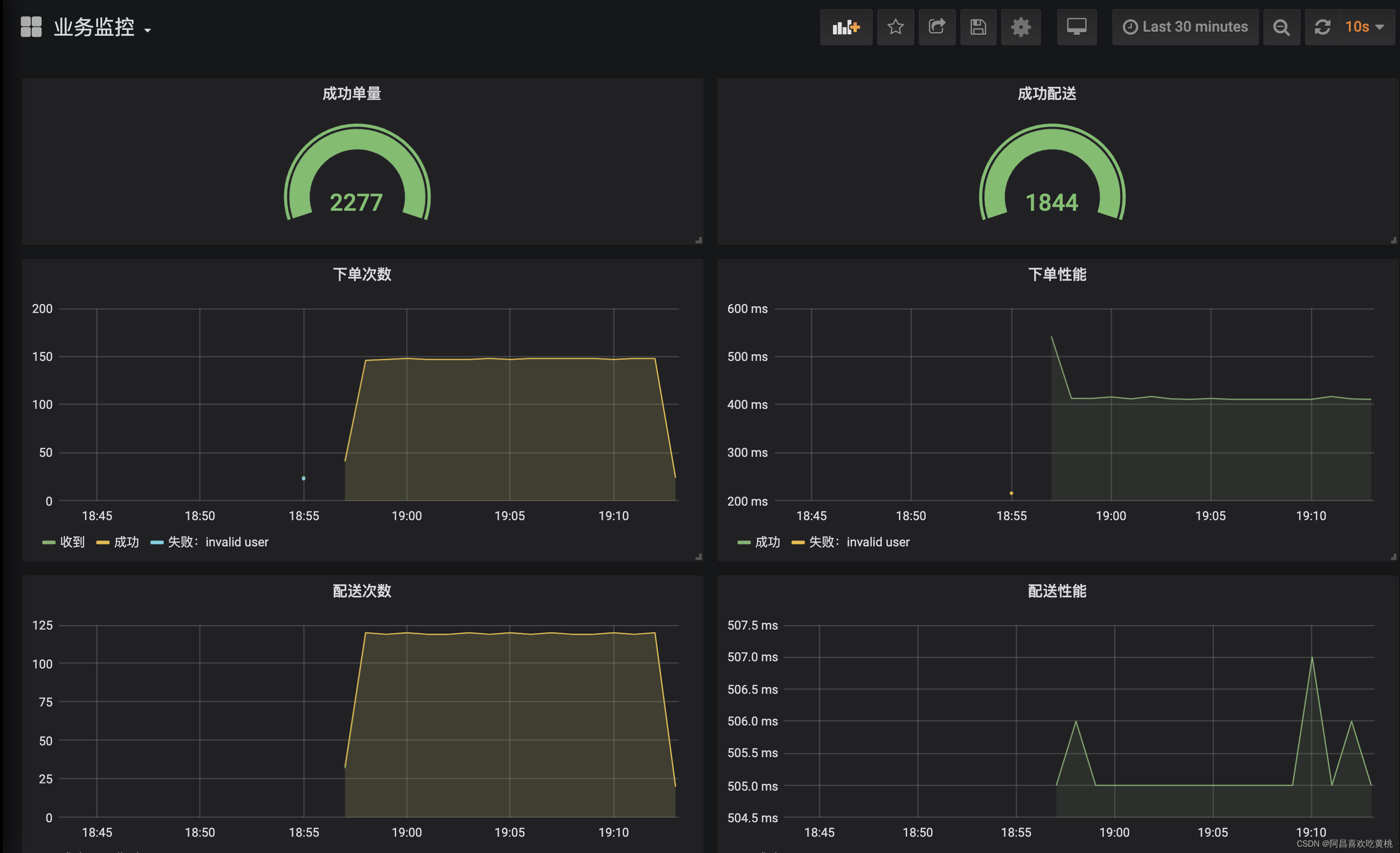The height and width of the screenshot is (853, 1400).
Task: Open dashboard settings gear
Action: point(1021,27)
